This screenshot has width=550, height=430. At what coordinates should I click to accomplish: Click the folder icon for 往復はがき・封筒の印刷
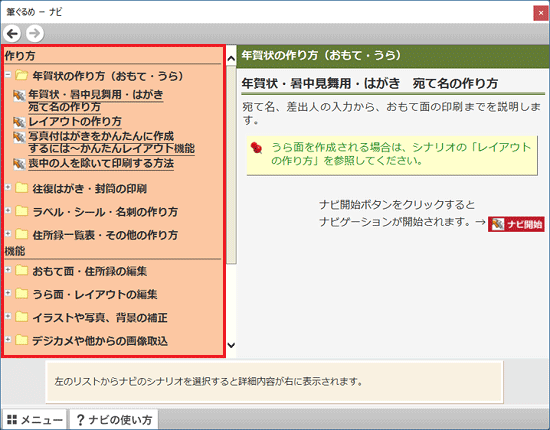coord(21,188)
